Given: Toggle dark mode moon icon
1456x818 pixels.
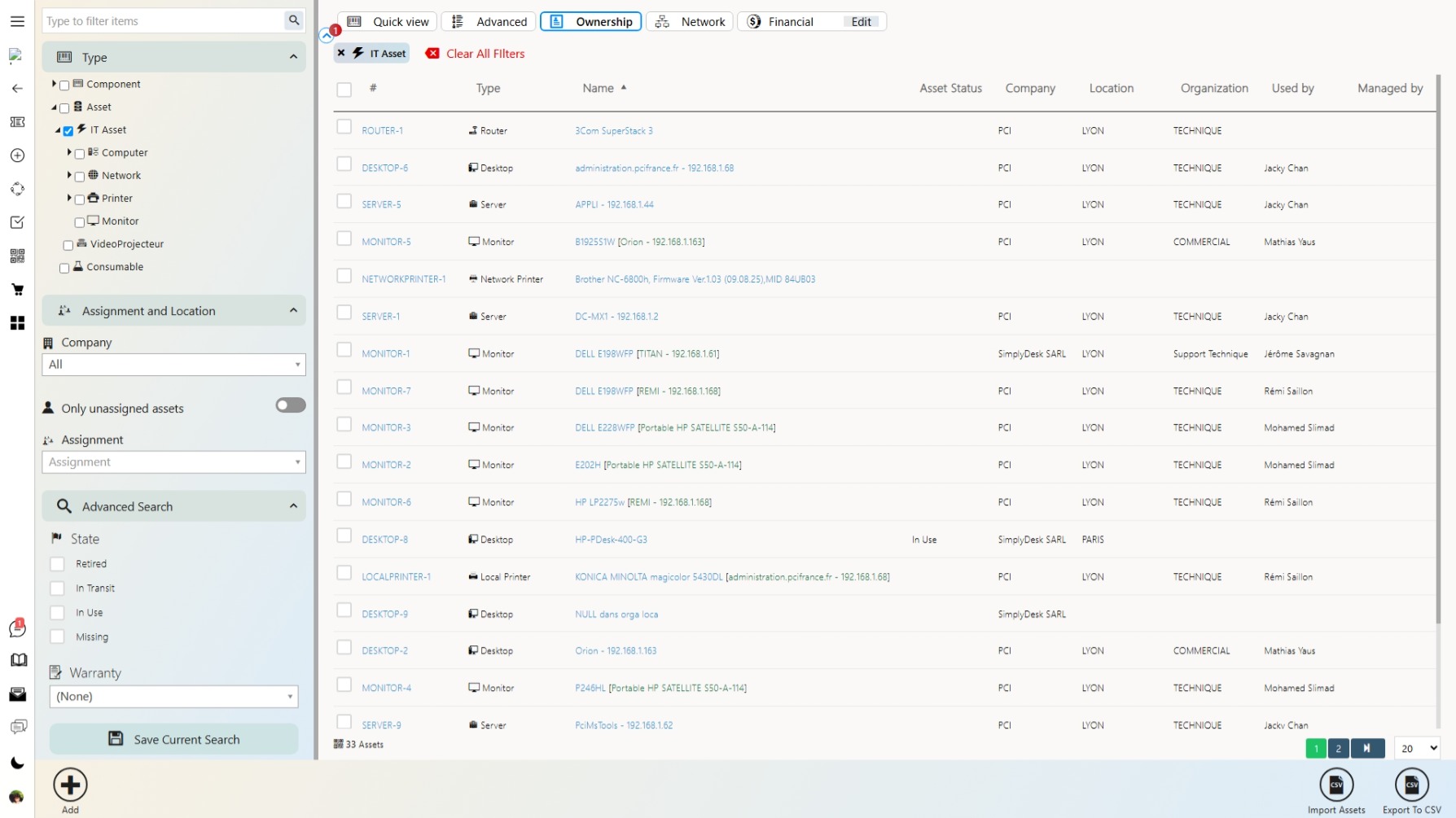Looking at the screenshot, I should click(x=17, y=763).
